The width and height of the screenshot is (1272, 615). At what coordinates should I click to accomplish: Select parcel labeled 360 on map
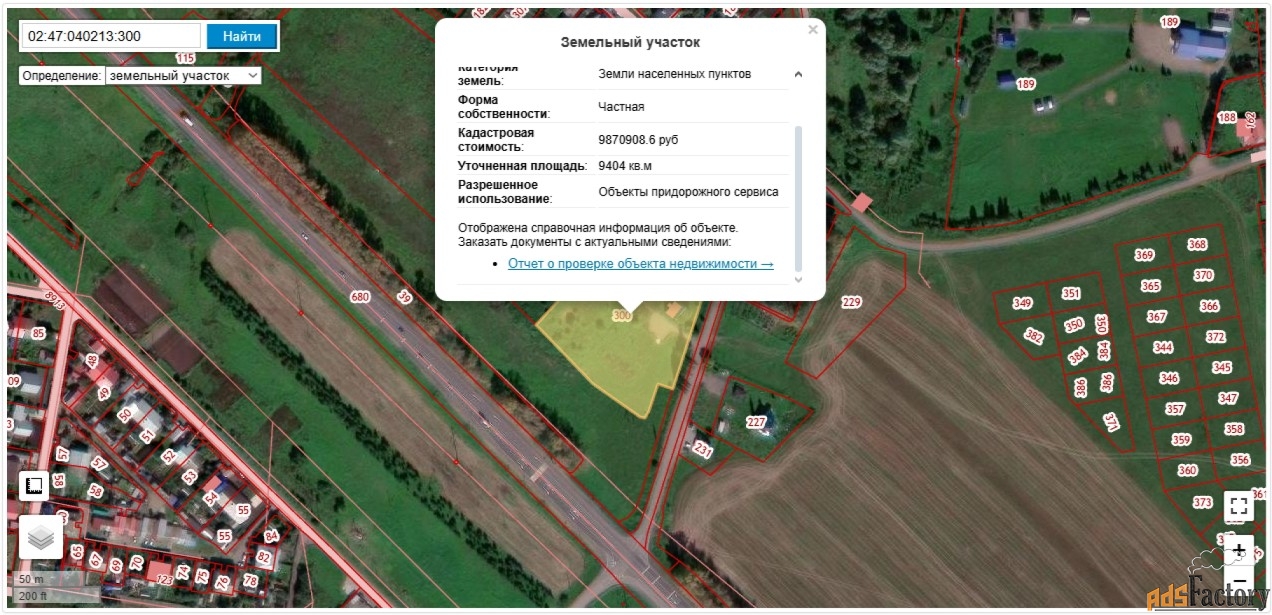click(x=1187, y=470)
